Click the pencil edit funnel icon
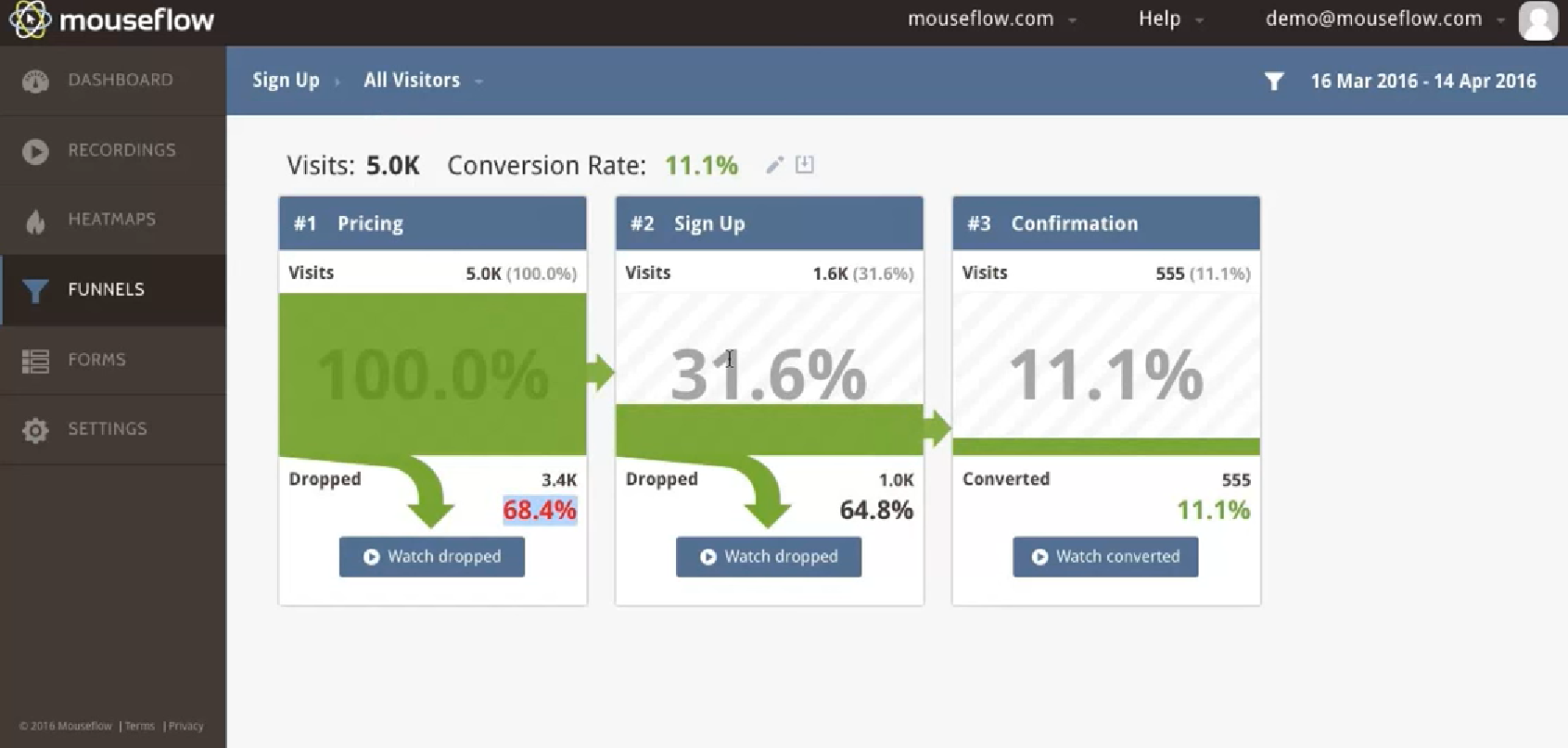Image resolution: width=1568 pixels, height=748 pixels. click(x=775, y=165)
